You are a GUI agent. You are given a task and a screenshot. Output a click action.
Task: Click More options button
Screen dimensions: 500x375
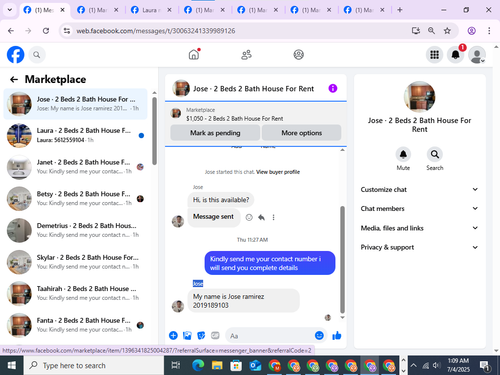pyautogui.click(x=302, y=133)
